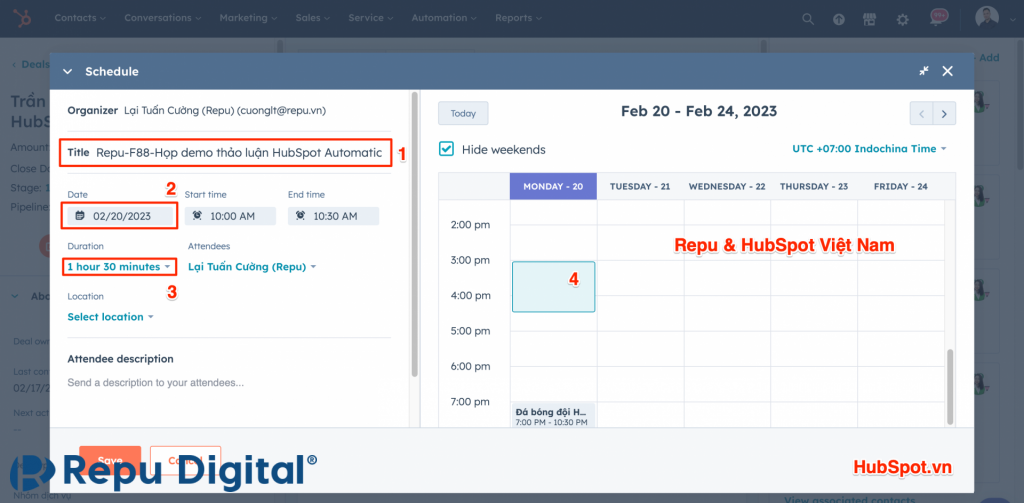Open the Duration dropdown 1 hour 30 minutes

(119, 267)
